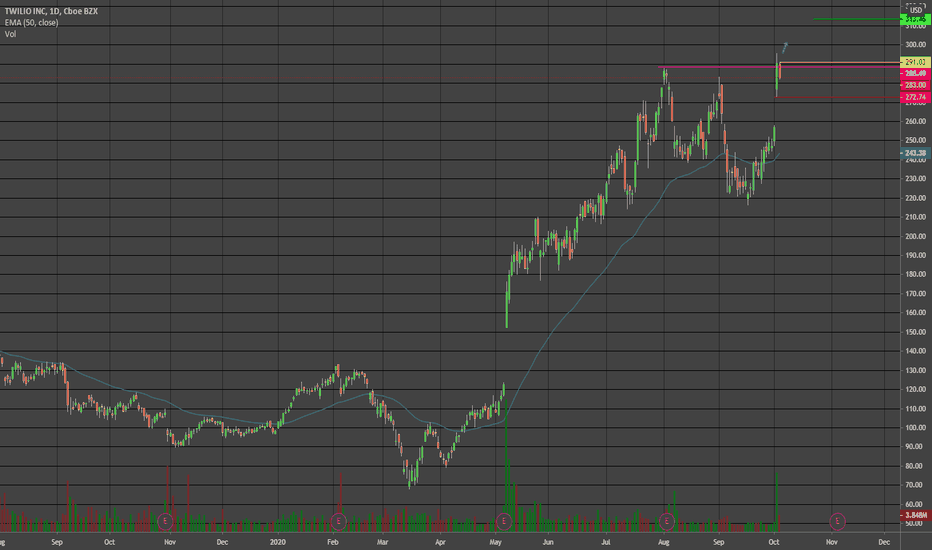Click the 100.00 price axis label

(915, 428)
